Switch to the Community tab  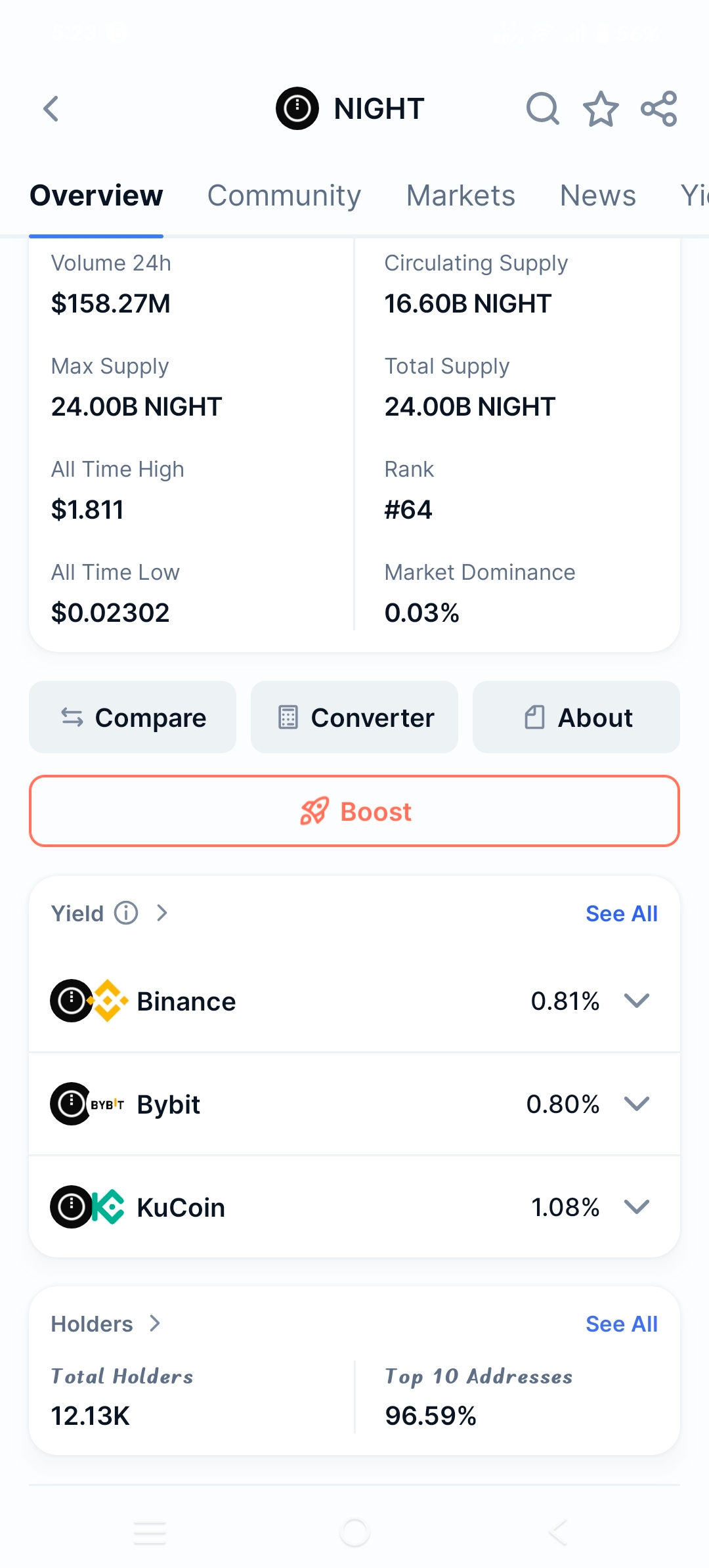click(x=284, y=196)
